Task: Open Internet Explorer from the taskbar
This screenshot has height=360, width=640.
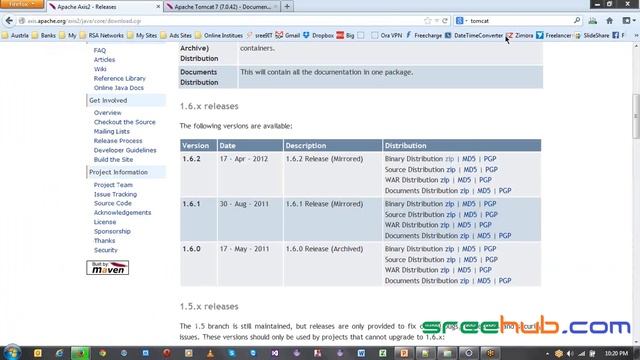Action: 59,353
